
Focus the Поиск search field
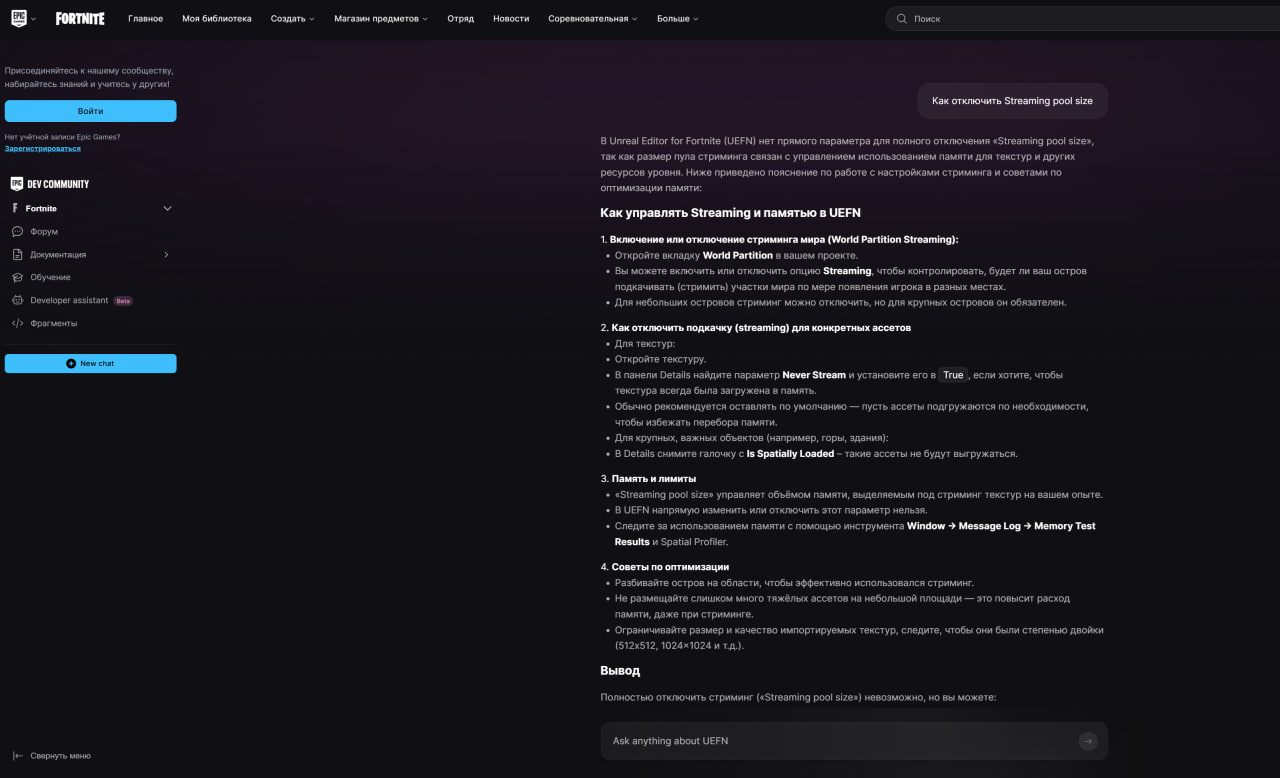point(1082,19)
